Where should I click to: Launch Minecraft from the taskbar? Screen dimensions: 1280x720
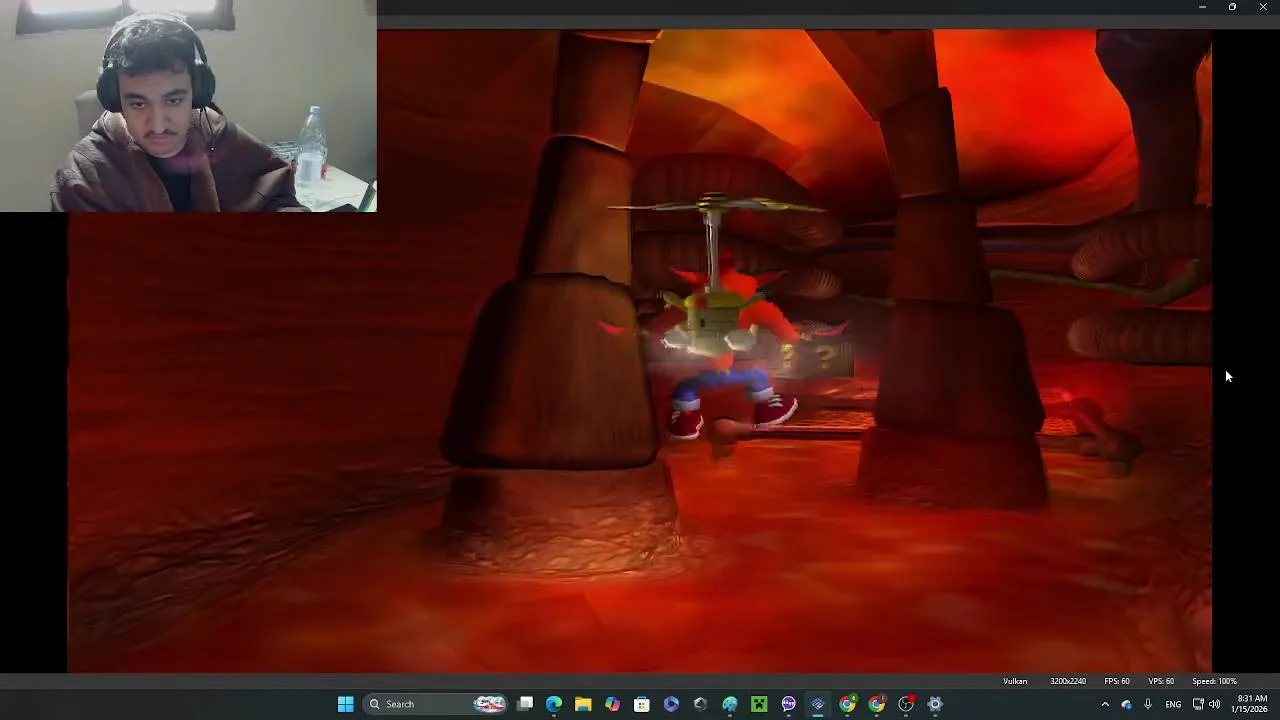(x=759, y=704)
